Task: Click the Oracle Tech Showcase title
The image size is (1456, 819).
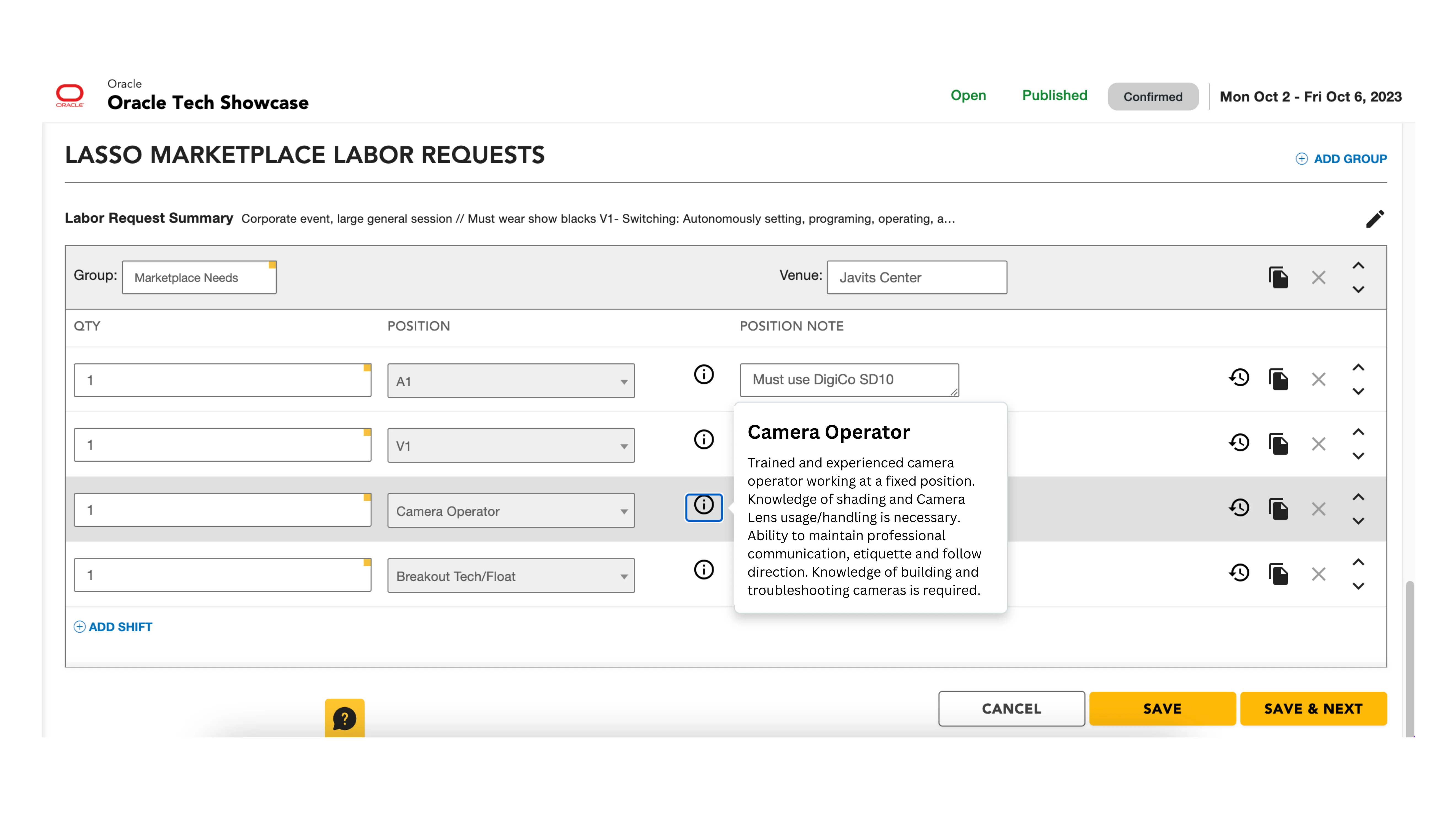Action: tap(208, 102)
